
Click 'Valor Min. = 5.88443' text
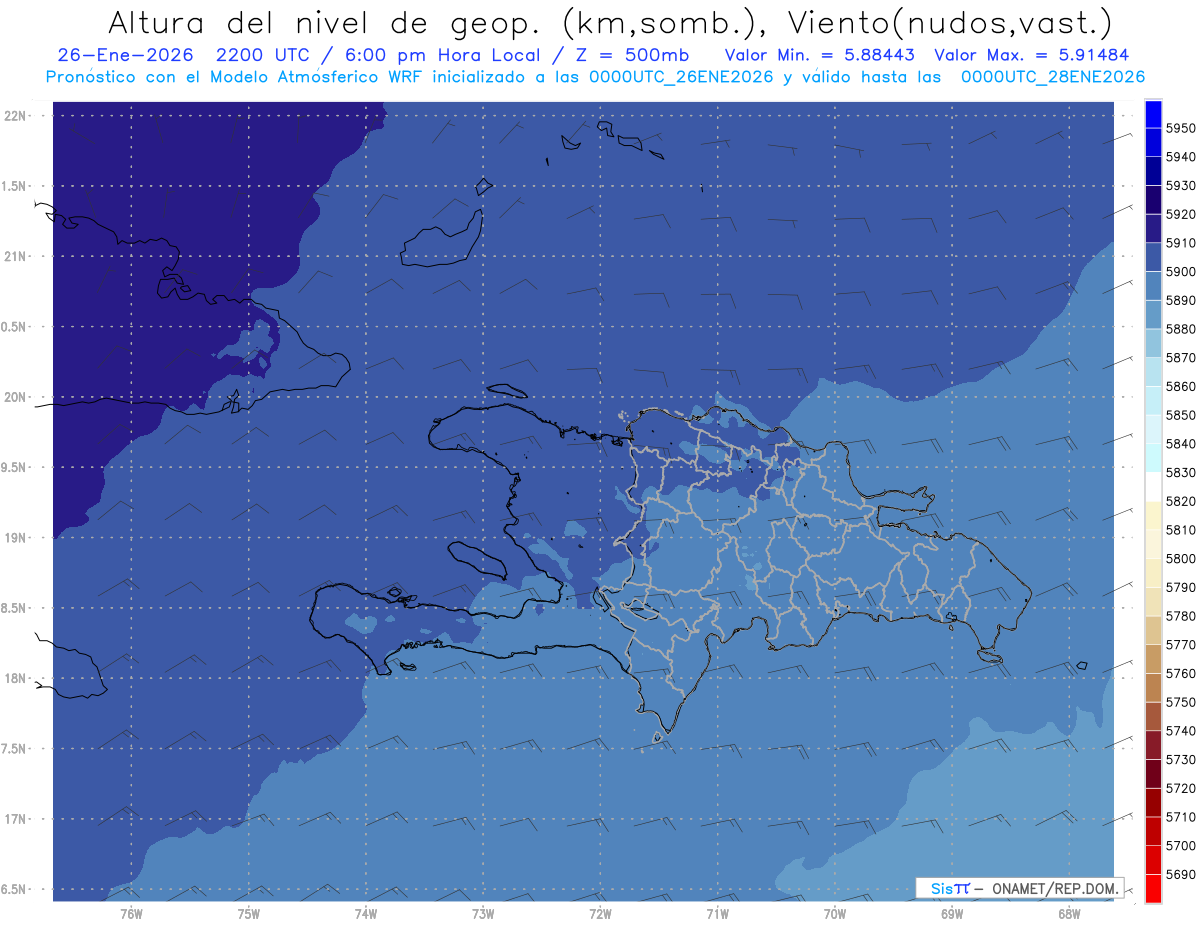(x=820, y=55)
